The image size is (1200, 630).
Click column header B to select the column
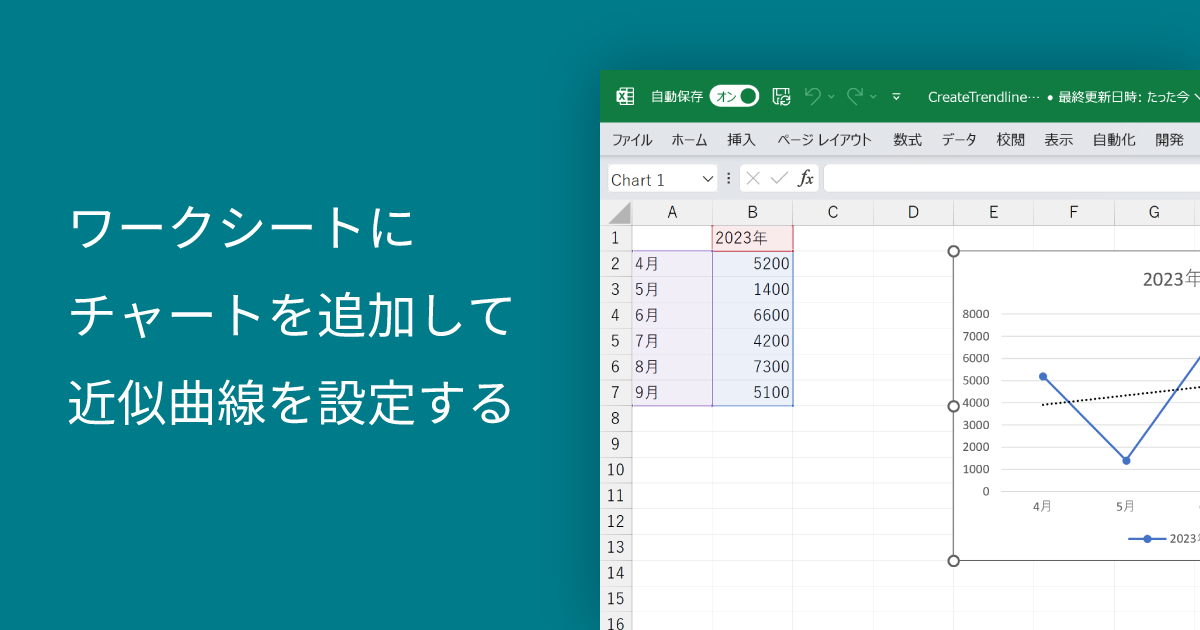752,212
